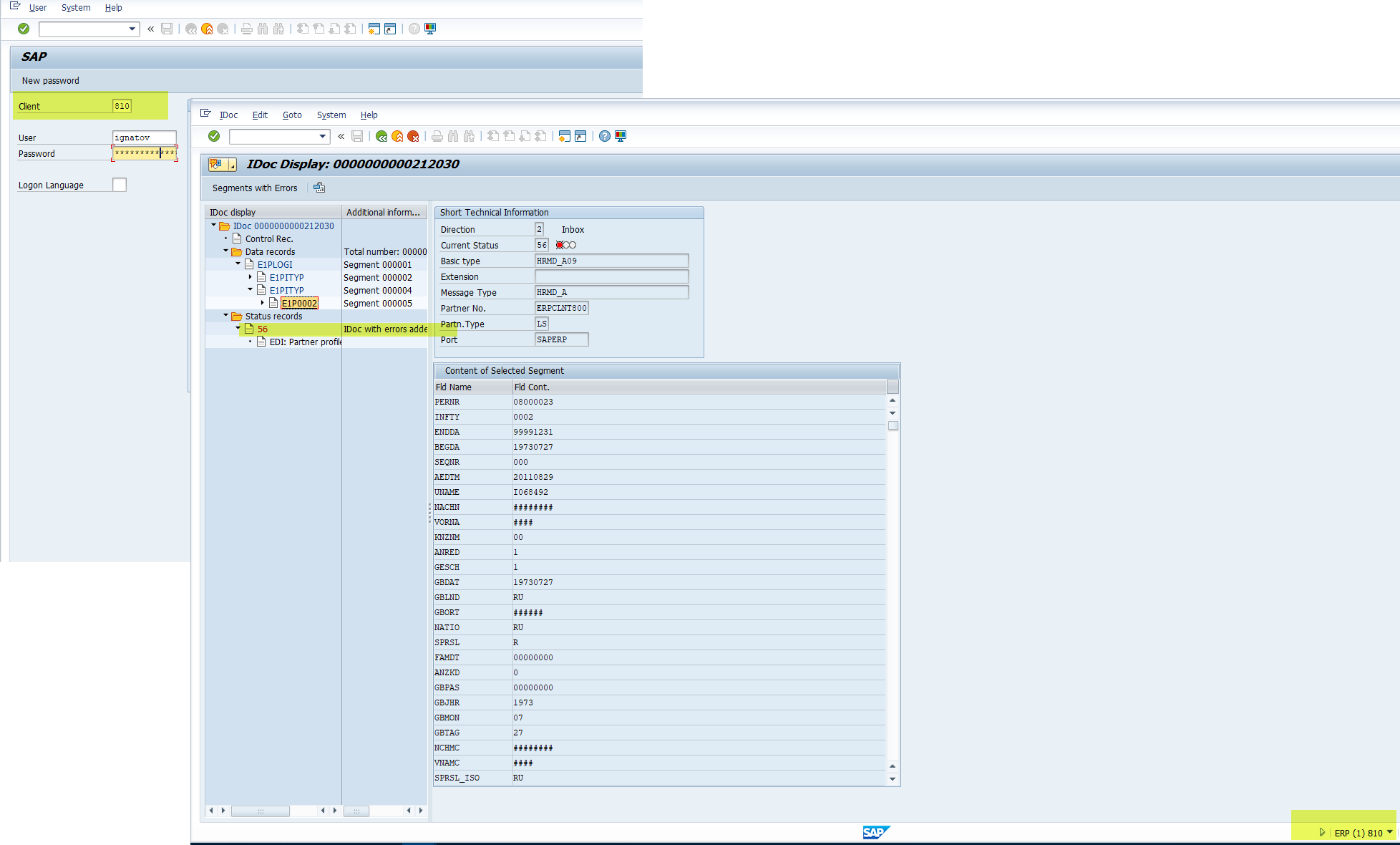The width and height of the screenshot is (1400, 845).
Task: Collapse the command field in IDoc window
Action: point(341,136)
